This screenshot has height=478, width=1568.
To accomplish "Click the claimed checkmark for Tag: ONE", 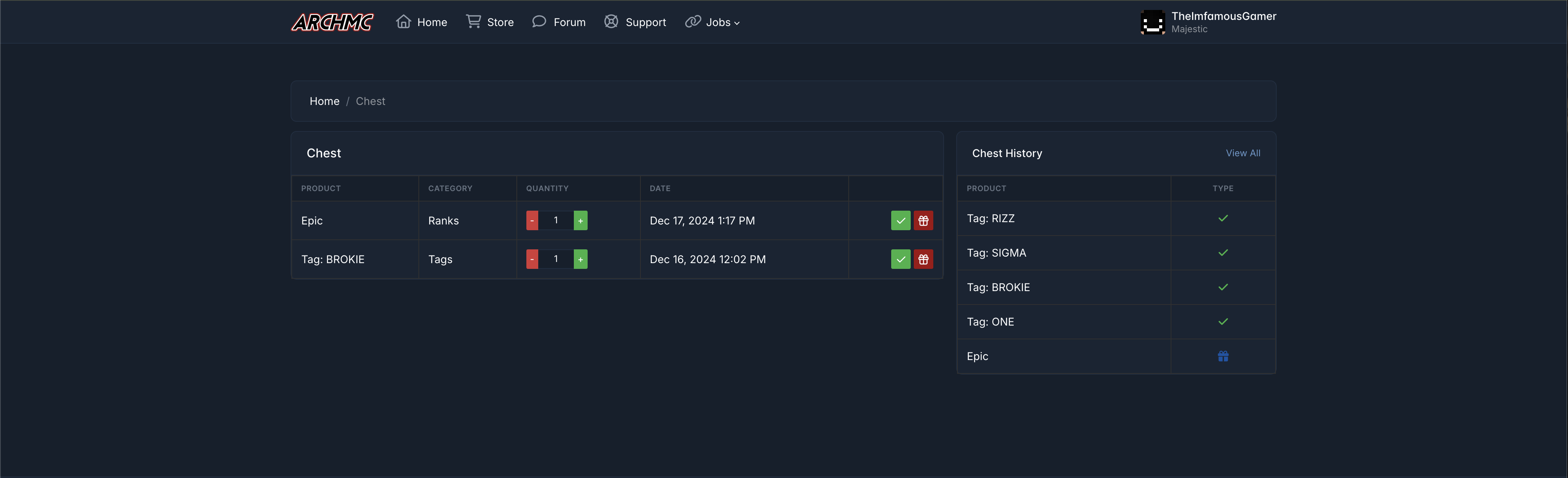I will (1223, 321).
